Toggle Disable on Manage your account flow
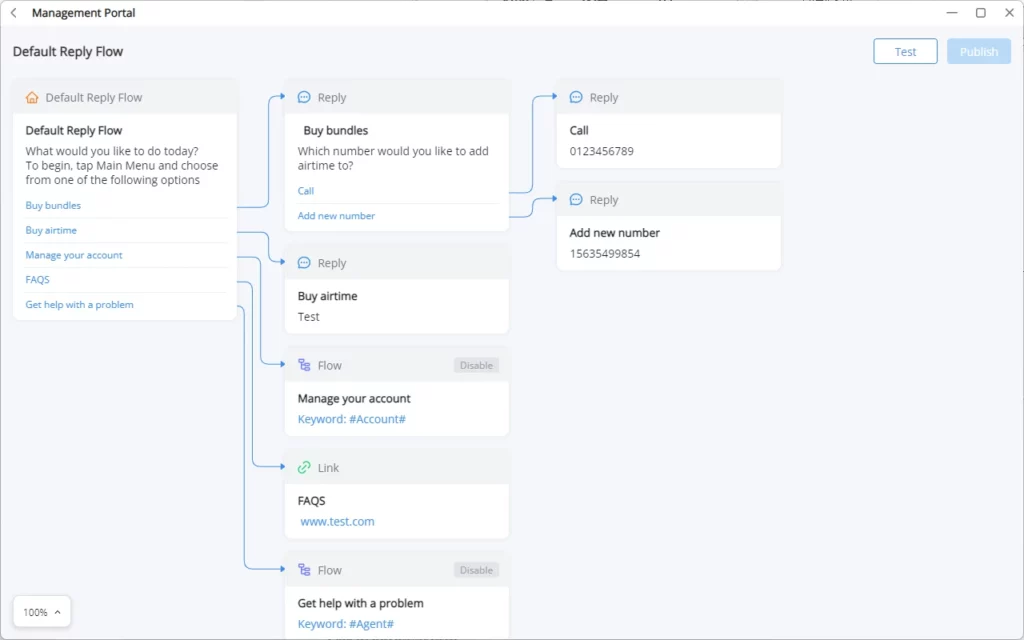Viewport: 1024px width, 640px height. coord(476,365)
